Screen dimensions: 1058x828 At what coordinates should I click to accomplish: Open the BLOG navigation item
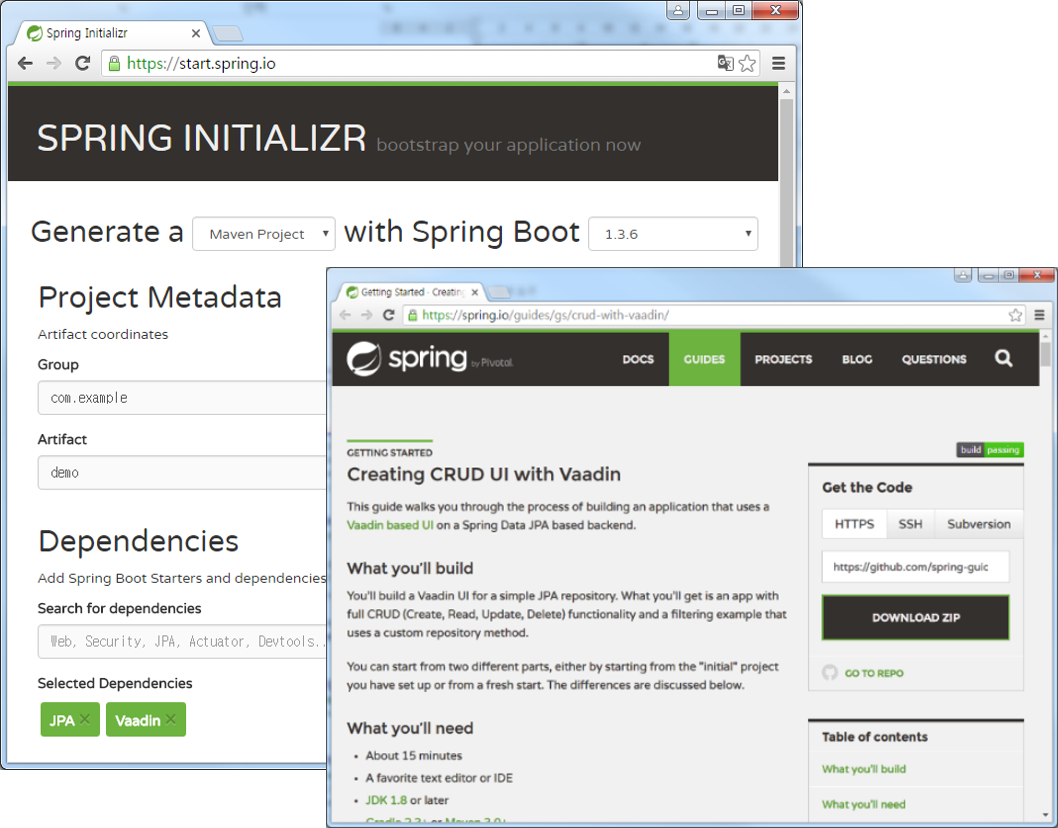[857, 359]
